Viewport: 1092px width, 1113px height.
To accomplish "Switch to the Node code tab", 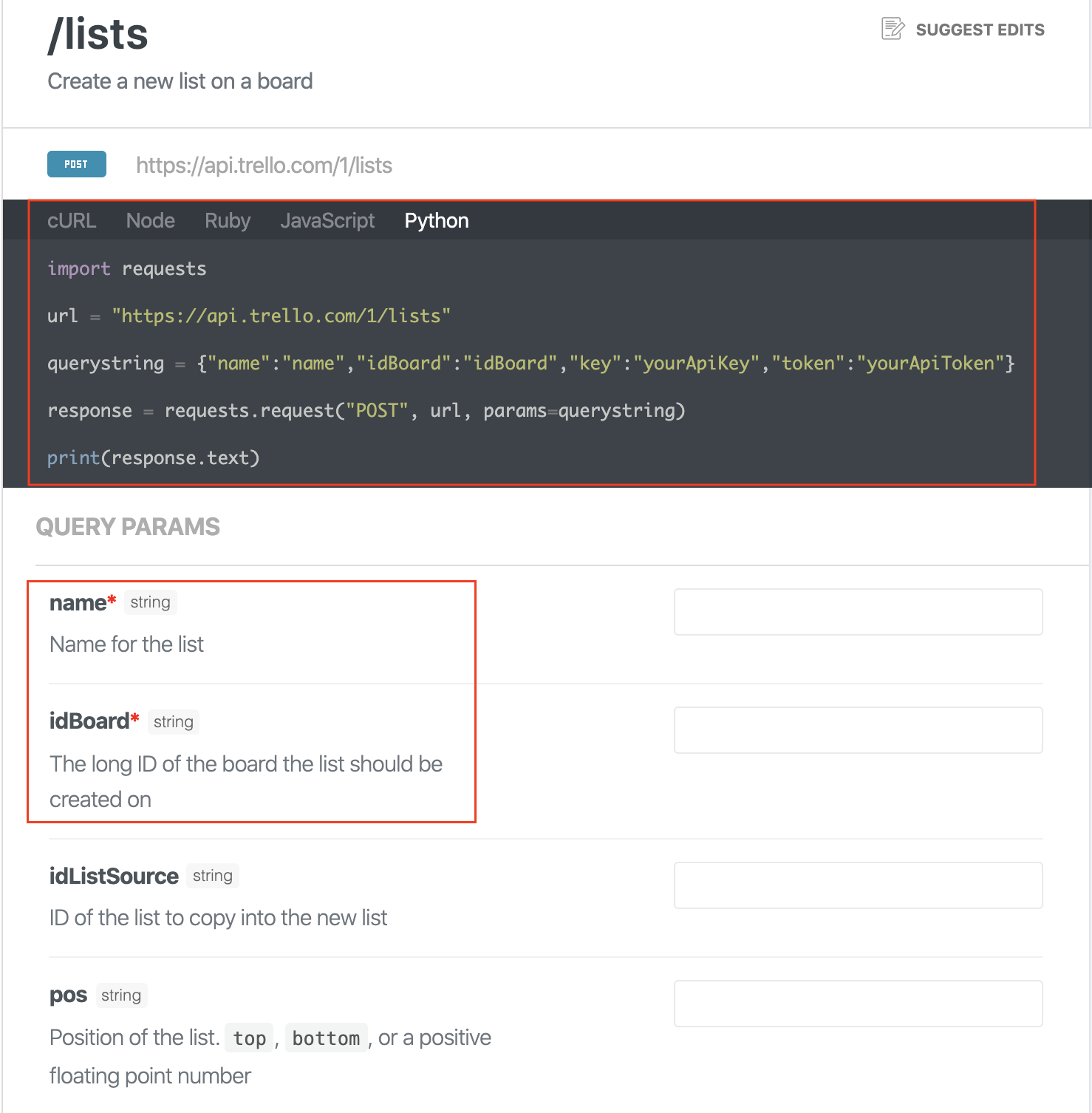I will (x=151, y=220).
